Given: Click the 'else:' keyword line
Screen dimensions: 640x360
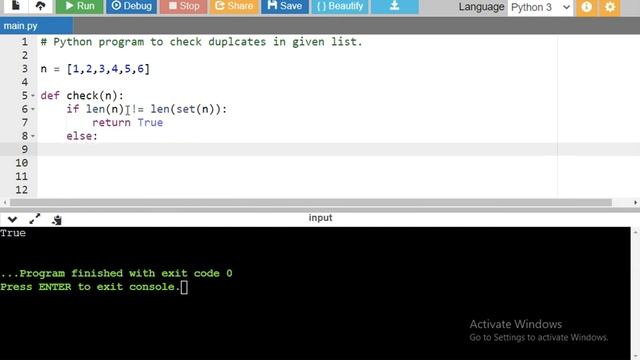Looking at the screenshot, I should click(82, 136).
